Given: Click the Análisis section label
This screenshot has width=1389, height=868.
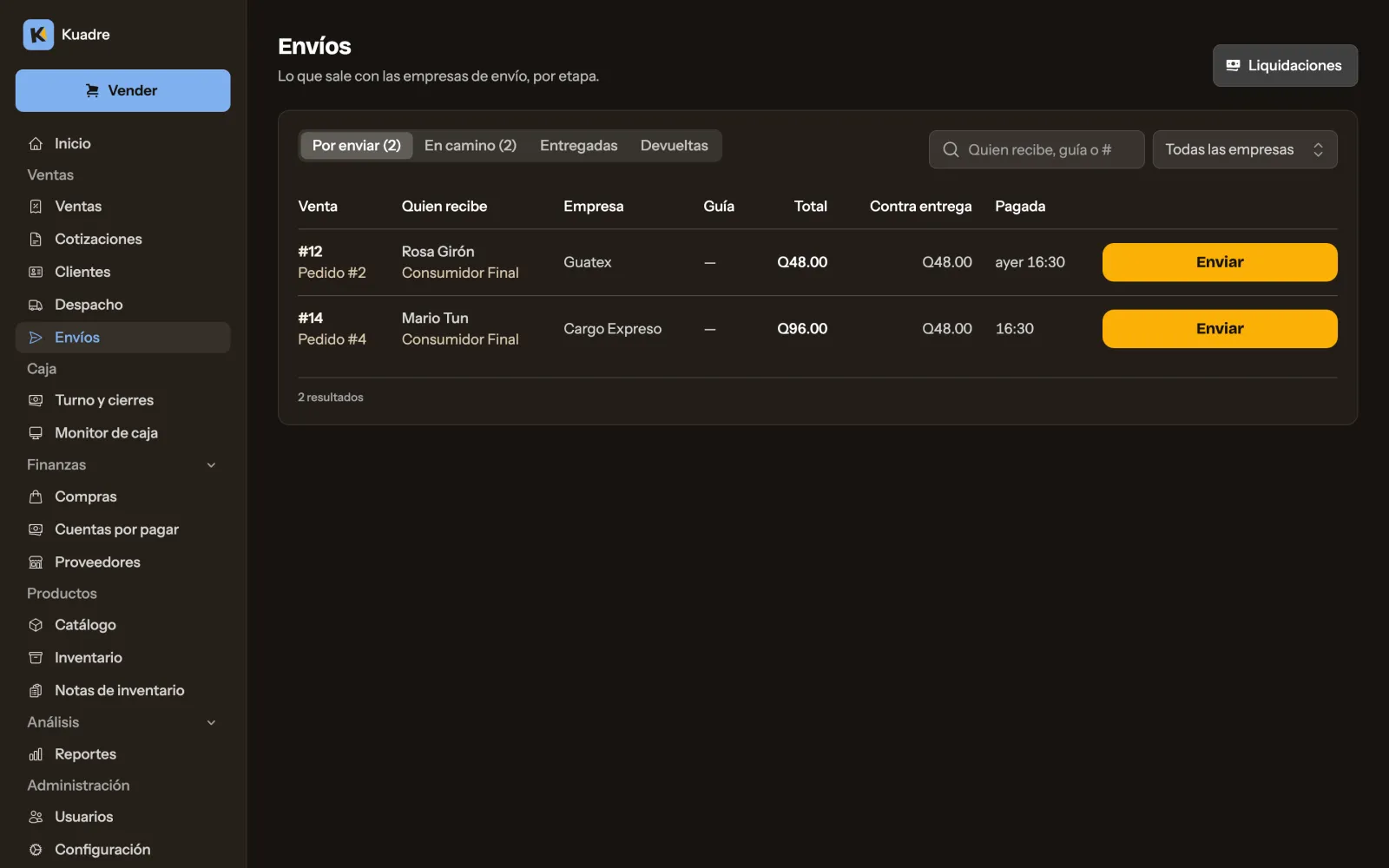Looking at the screenshot, I should point(53,722).
